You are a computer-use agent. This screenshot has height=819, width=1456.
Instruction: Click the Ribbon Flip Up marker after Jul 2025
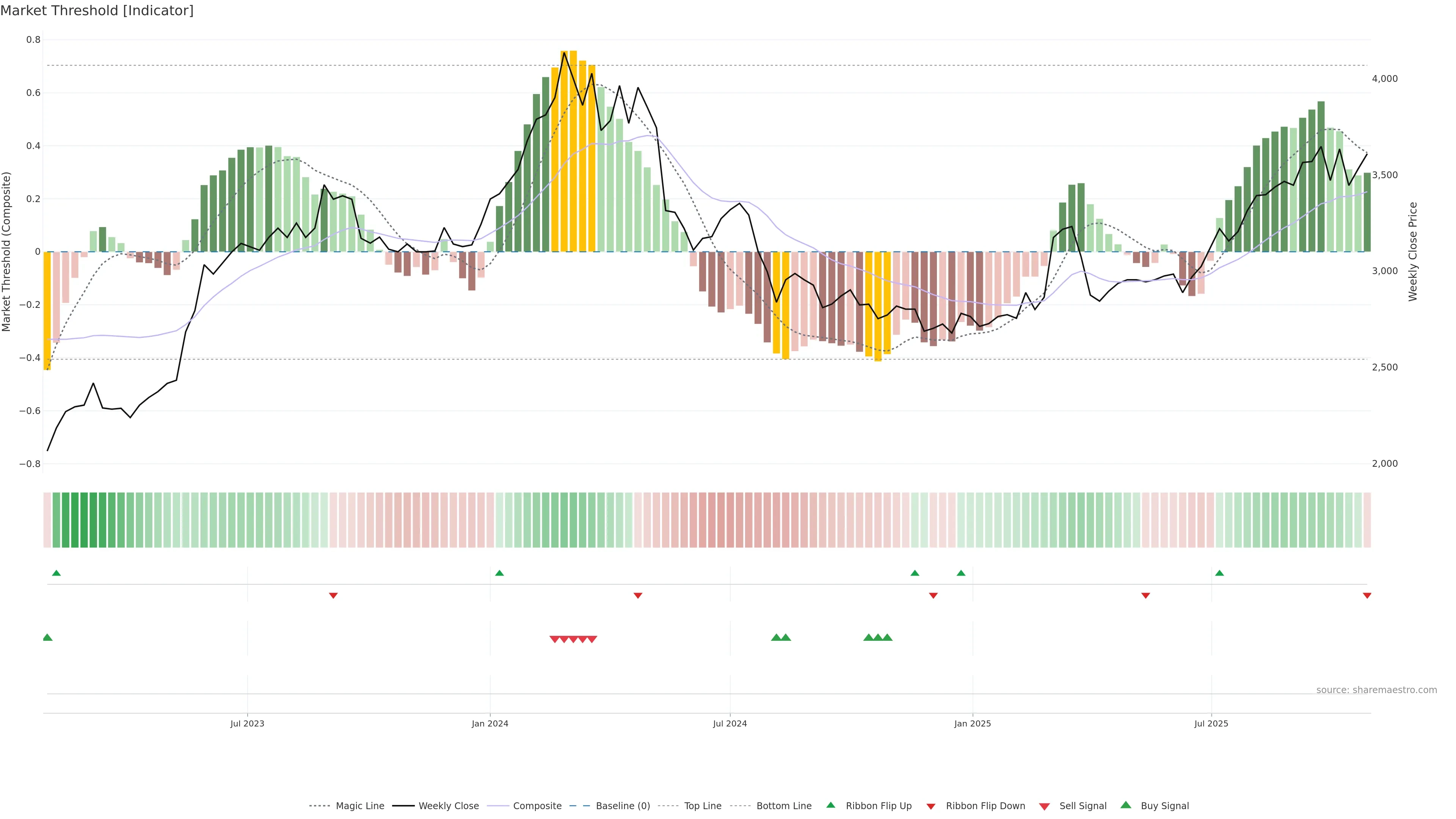(x=1219, y=573)
